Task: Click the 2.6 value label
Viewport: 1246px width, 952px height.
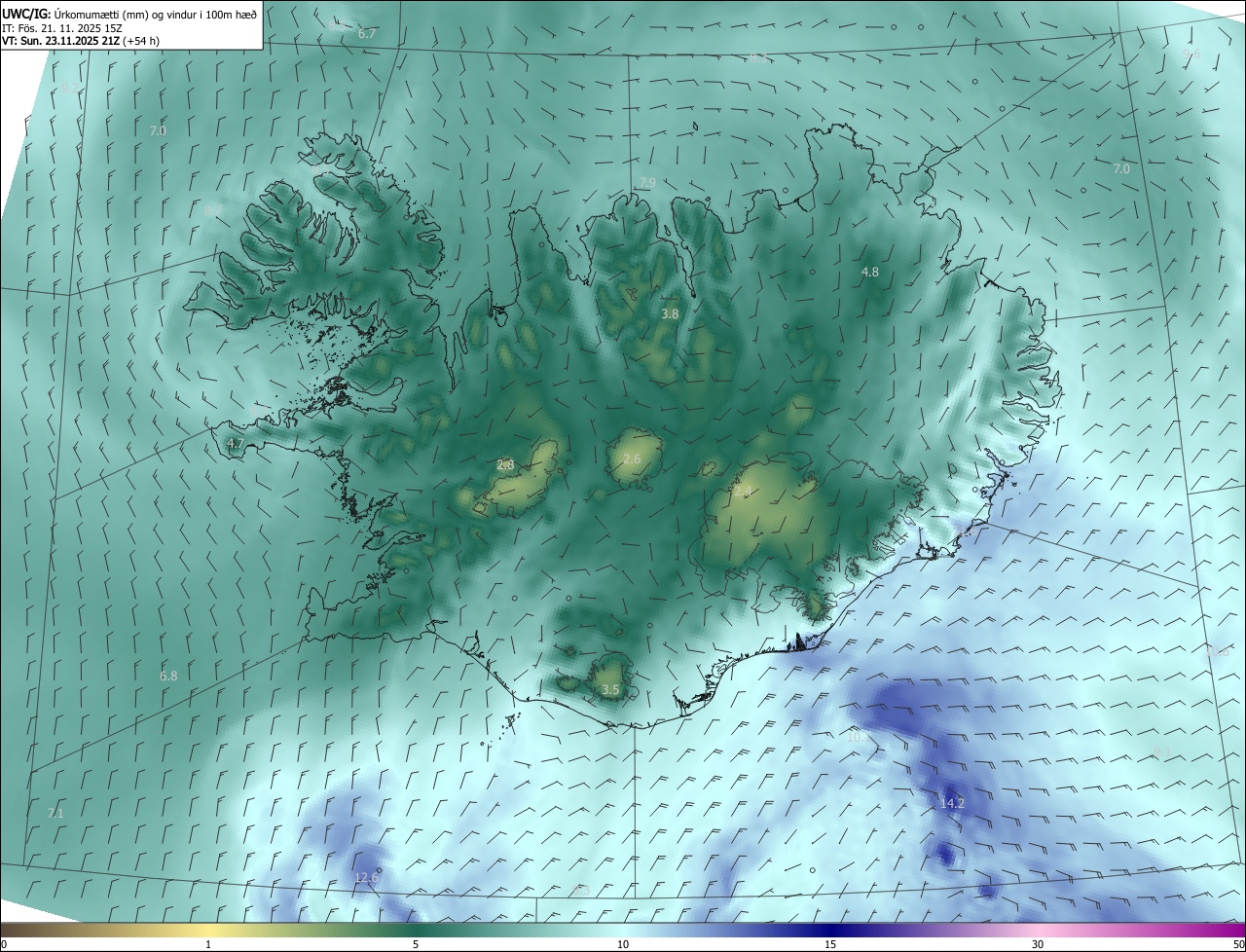Action: tap(632, 459)
